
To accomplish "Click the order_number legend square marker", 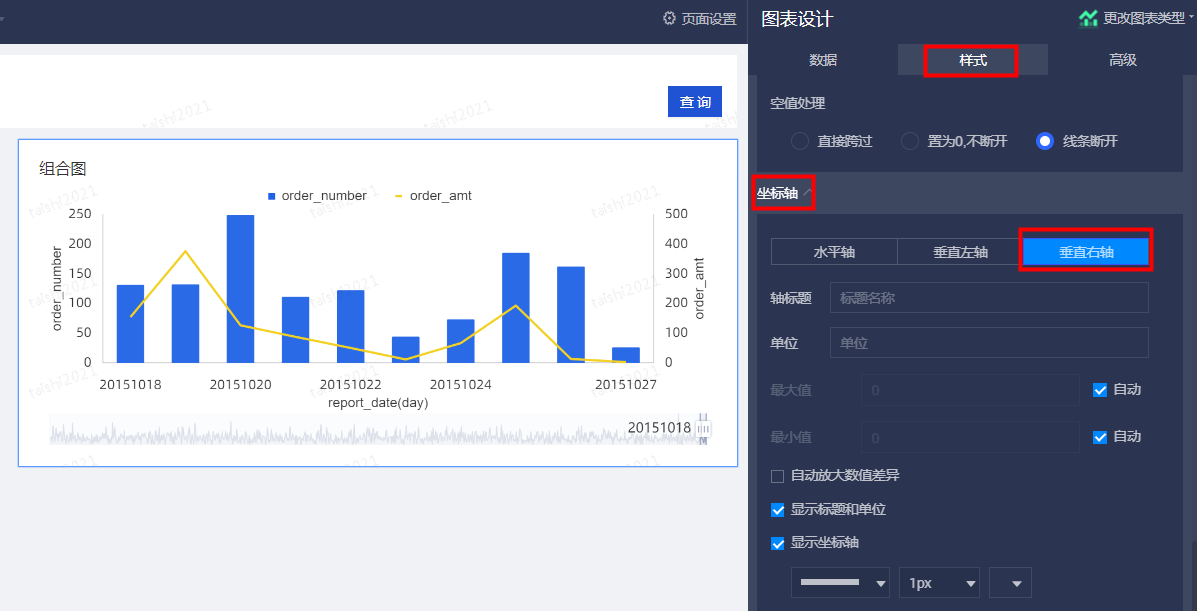I will click(271, 196).
